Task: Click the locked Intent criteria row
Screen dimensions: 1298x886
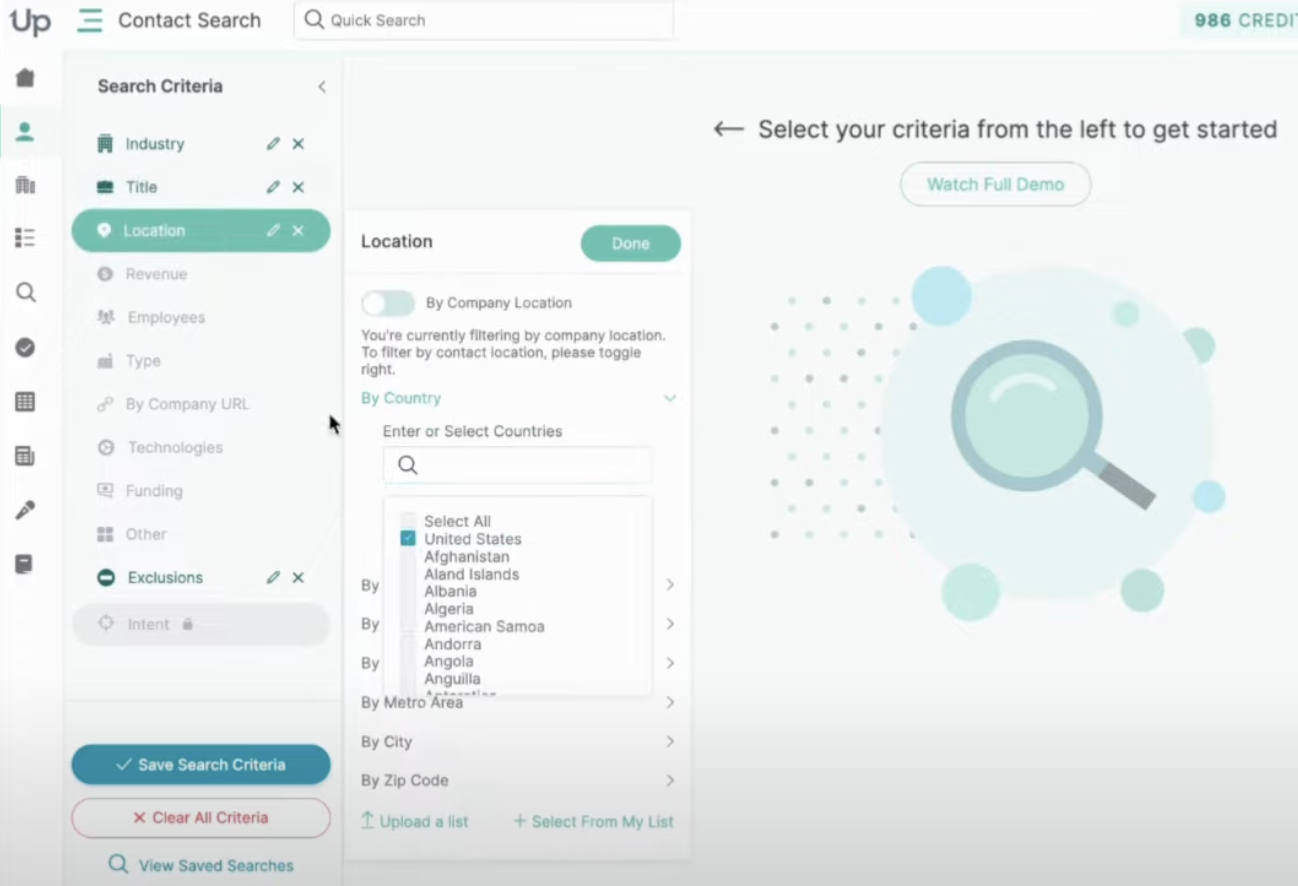Action: (200, 624)
